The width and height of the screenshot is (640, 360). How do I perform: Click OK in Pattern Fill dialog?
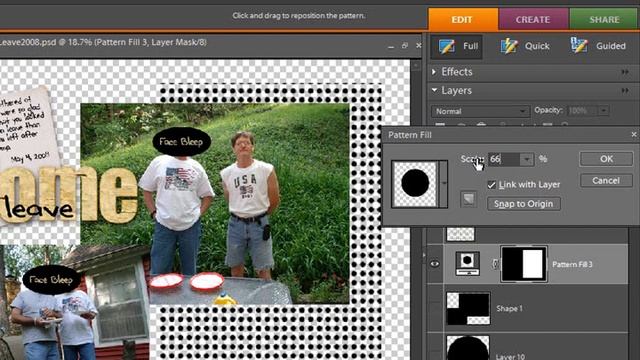tap(606, 159)
